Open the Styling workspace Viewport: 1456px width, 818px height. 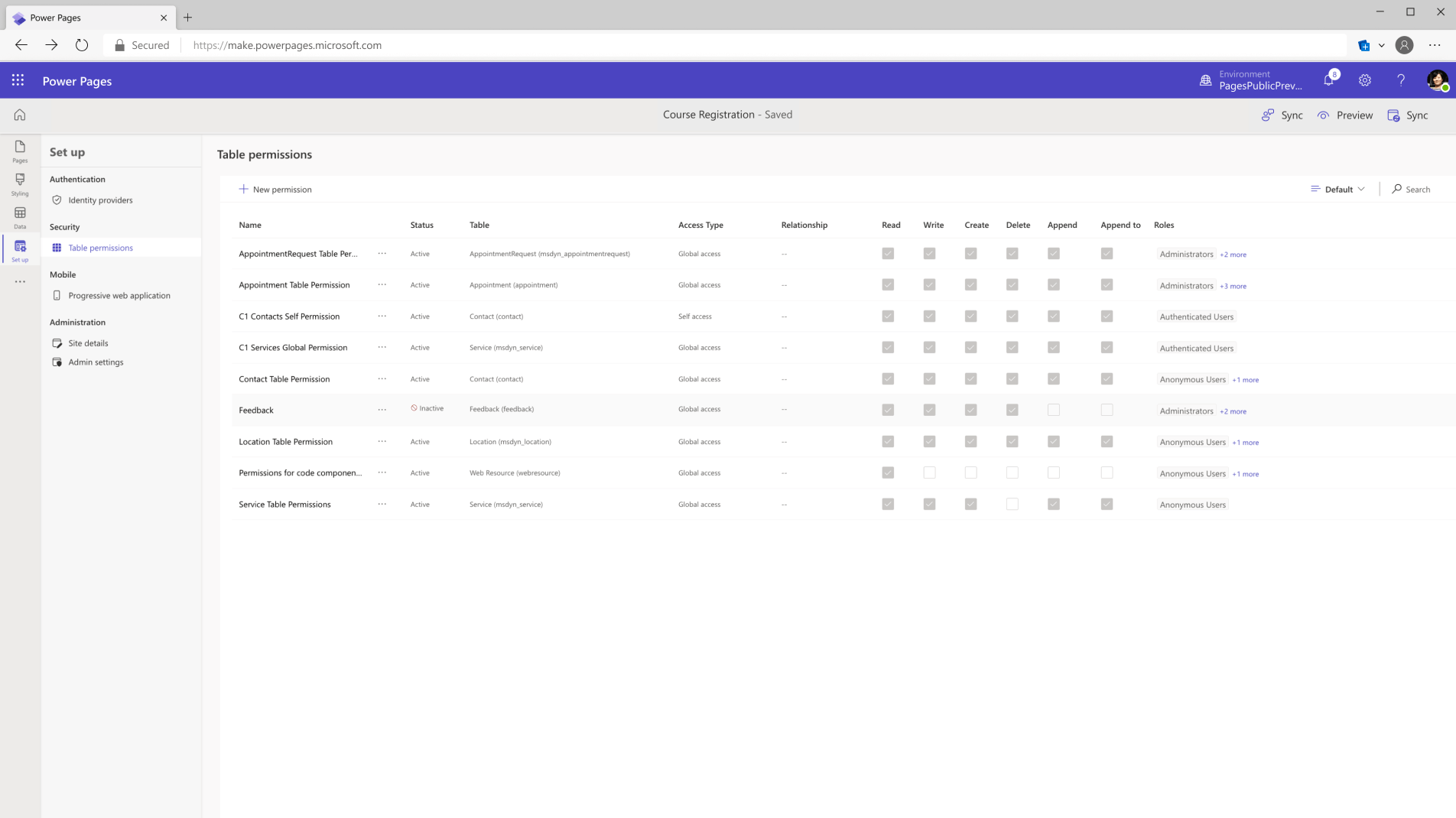point(20,183)
